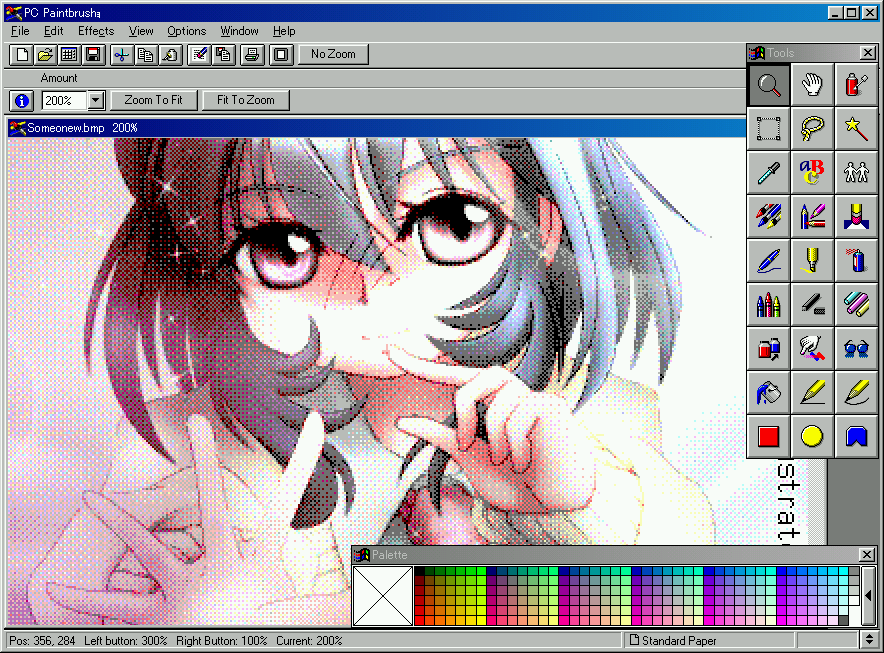
Task: Pick the black swatch in the top-left corner of the palette grid
Action: pyautogui.click(x=419, y=571)
